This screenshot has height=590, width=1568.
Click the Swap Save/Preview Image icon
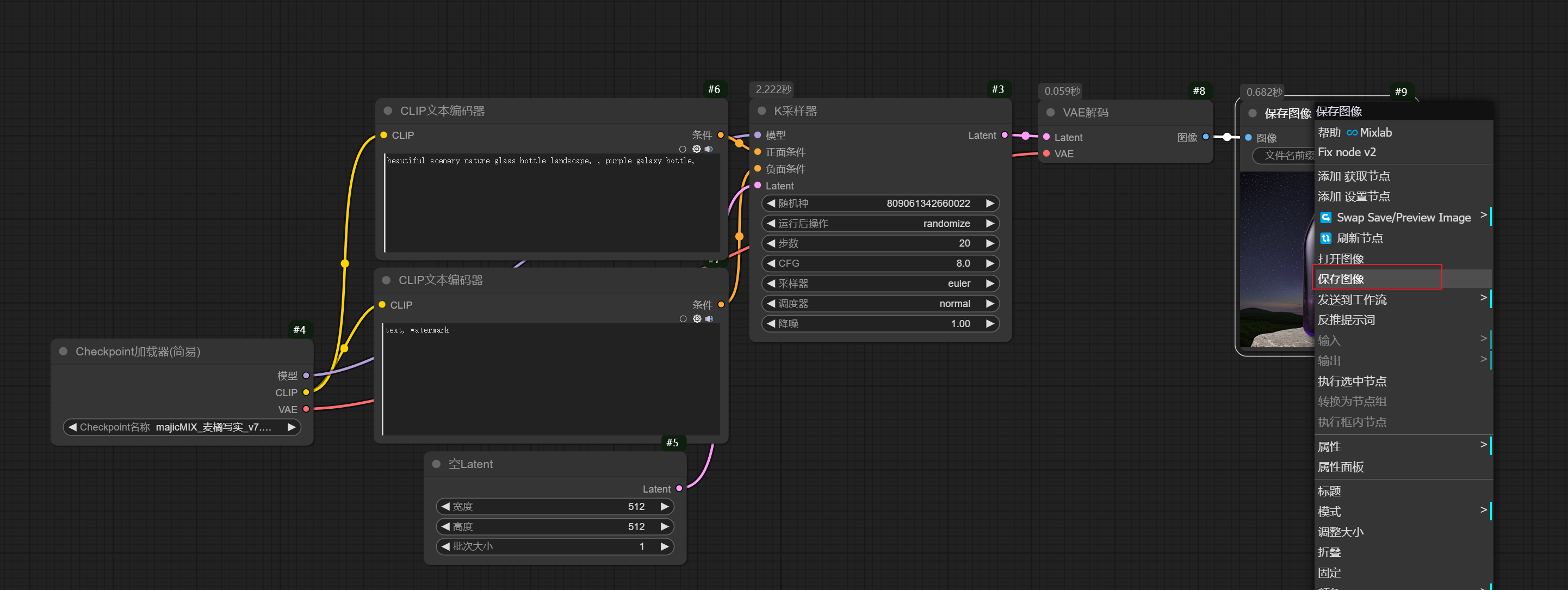click(1325, 217)
